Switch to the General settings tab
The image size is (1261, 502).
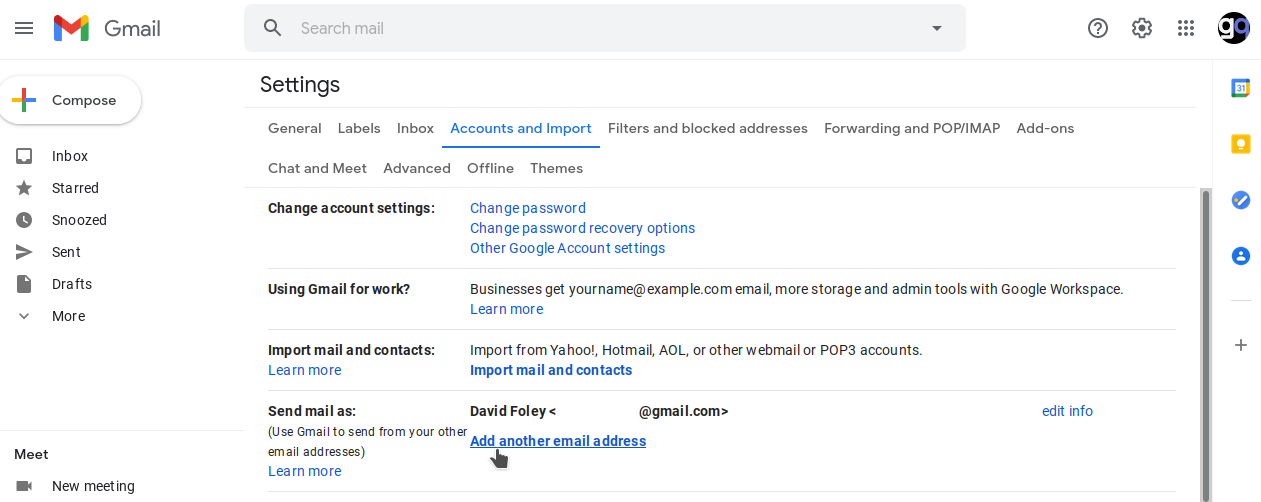click(x=295, y=128)
